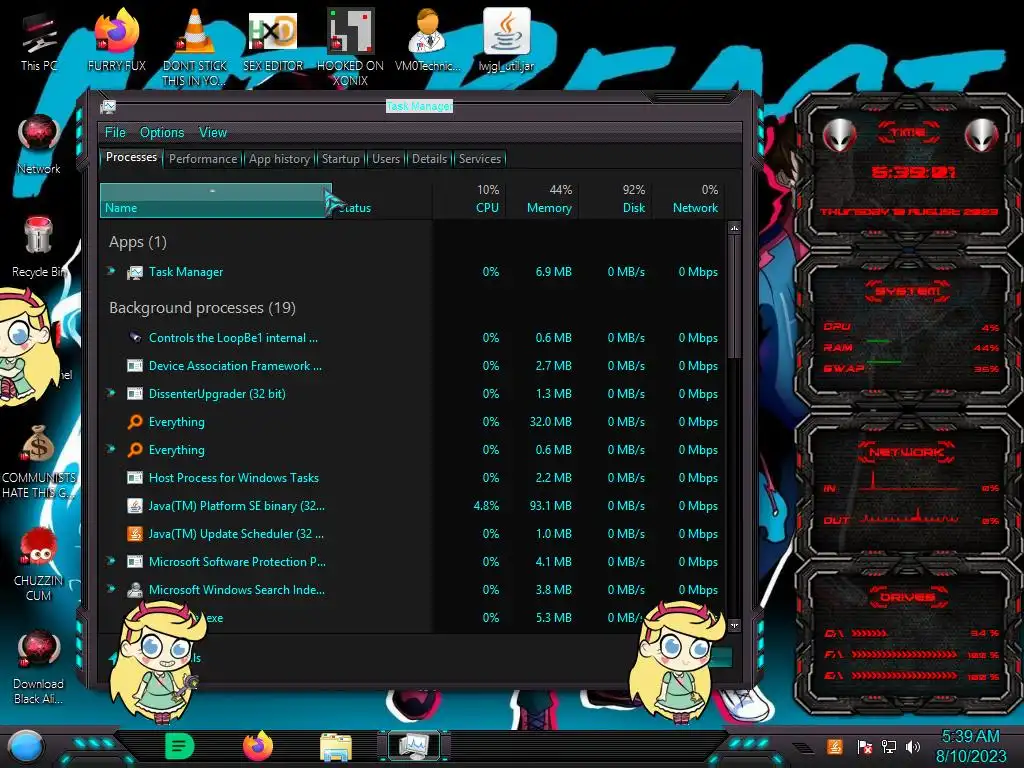
Task: Click the Task Manager row icon
Action: [x=135, y=272]
